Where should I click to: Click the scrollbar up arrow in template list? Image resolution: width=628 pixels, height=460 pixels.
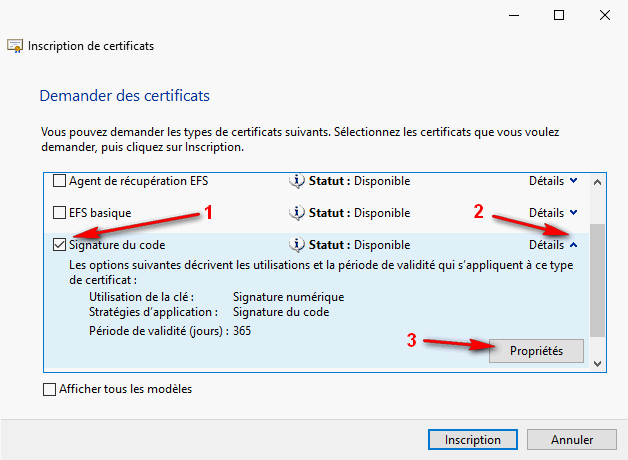[597, 182]
